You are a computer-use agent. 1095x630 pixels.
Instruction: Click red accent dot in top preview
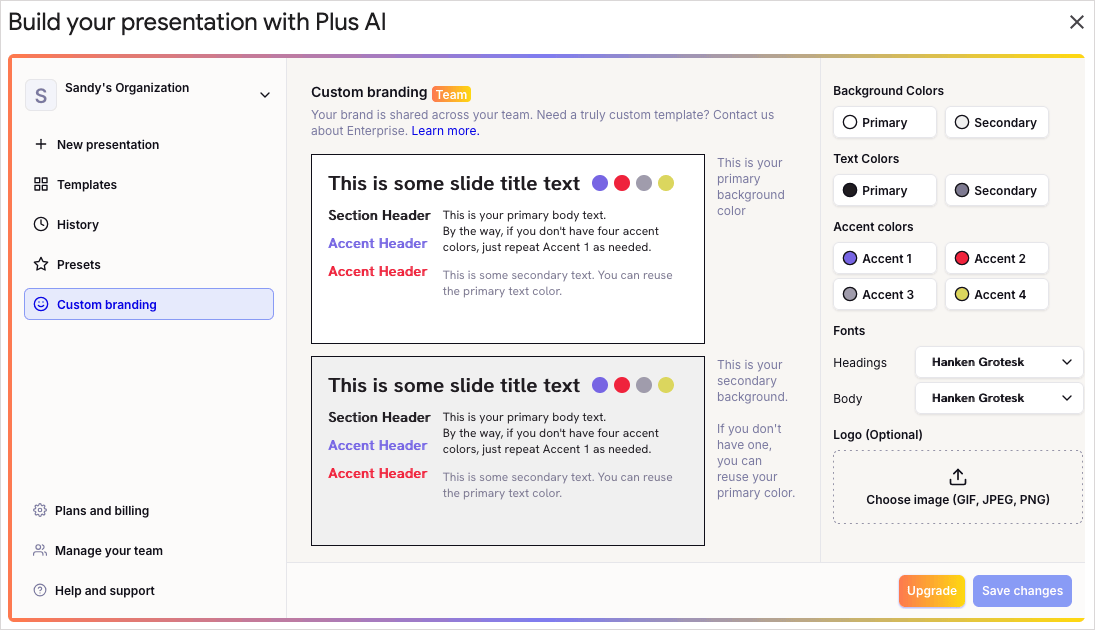[622, 183]
